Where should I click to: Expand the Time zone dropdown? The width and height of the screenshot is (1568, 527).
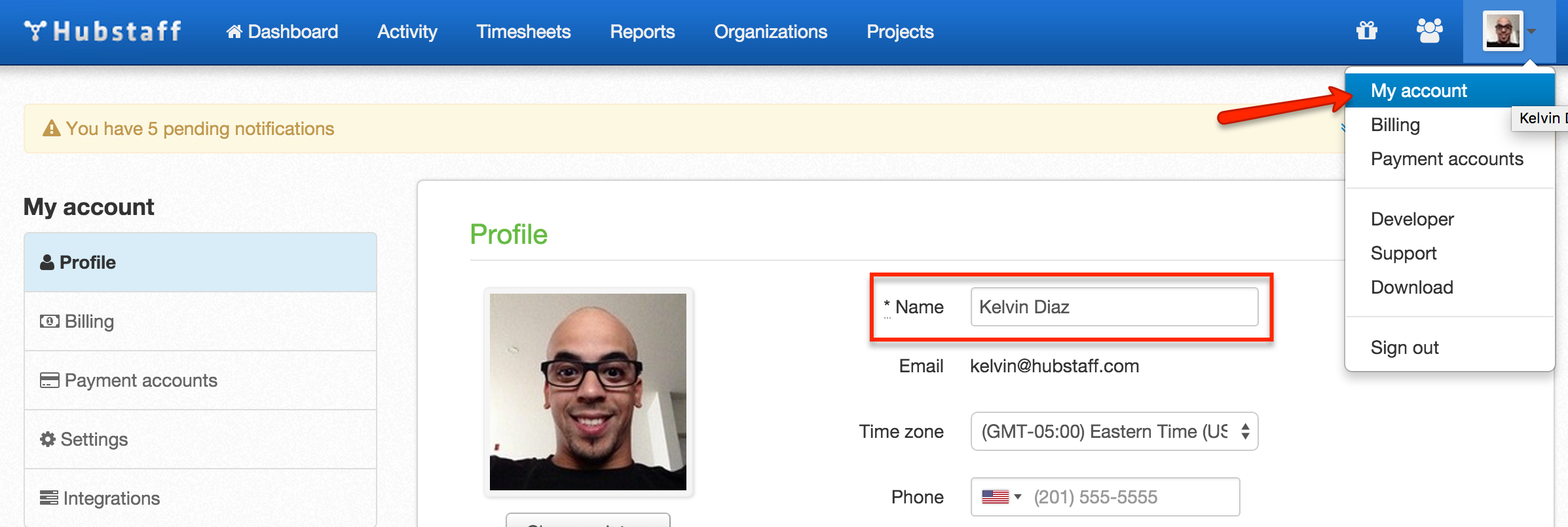pyautogui.click(x=1113, y=431)
